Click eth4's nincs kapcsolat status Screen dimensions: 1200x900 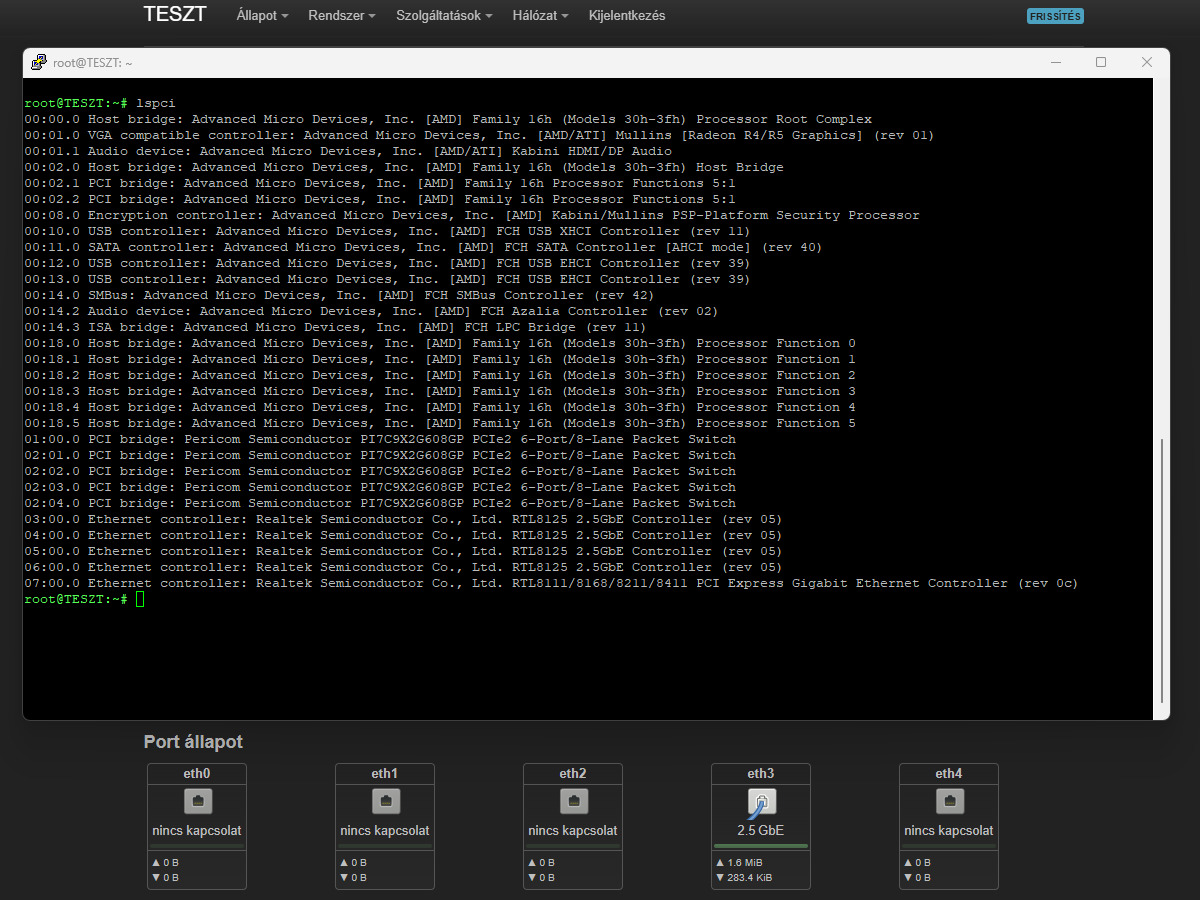pyautogui.click(x=949, y=831)
